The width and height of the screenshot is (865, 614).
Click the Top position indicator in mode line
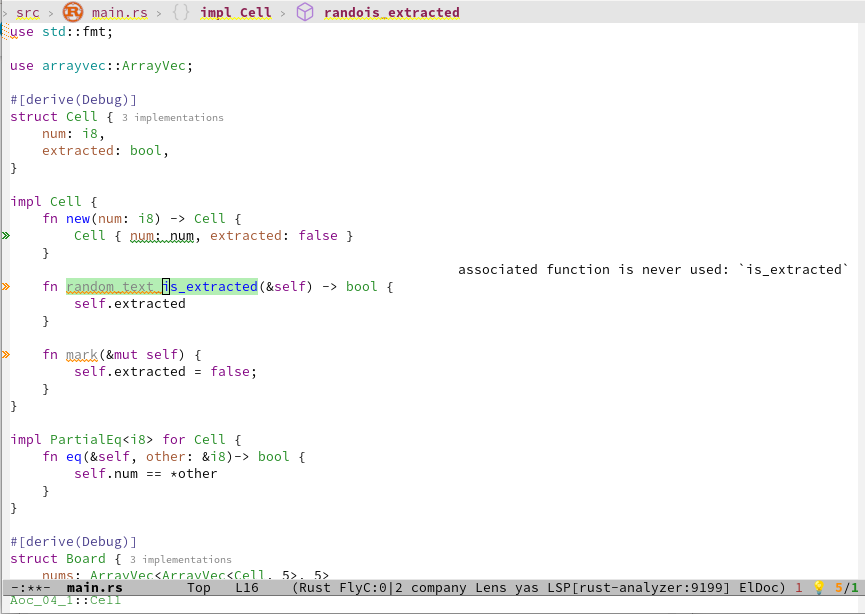tap(199, 588)
